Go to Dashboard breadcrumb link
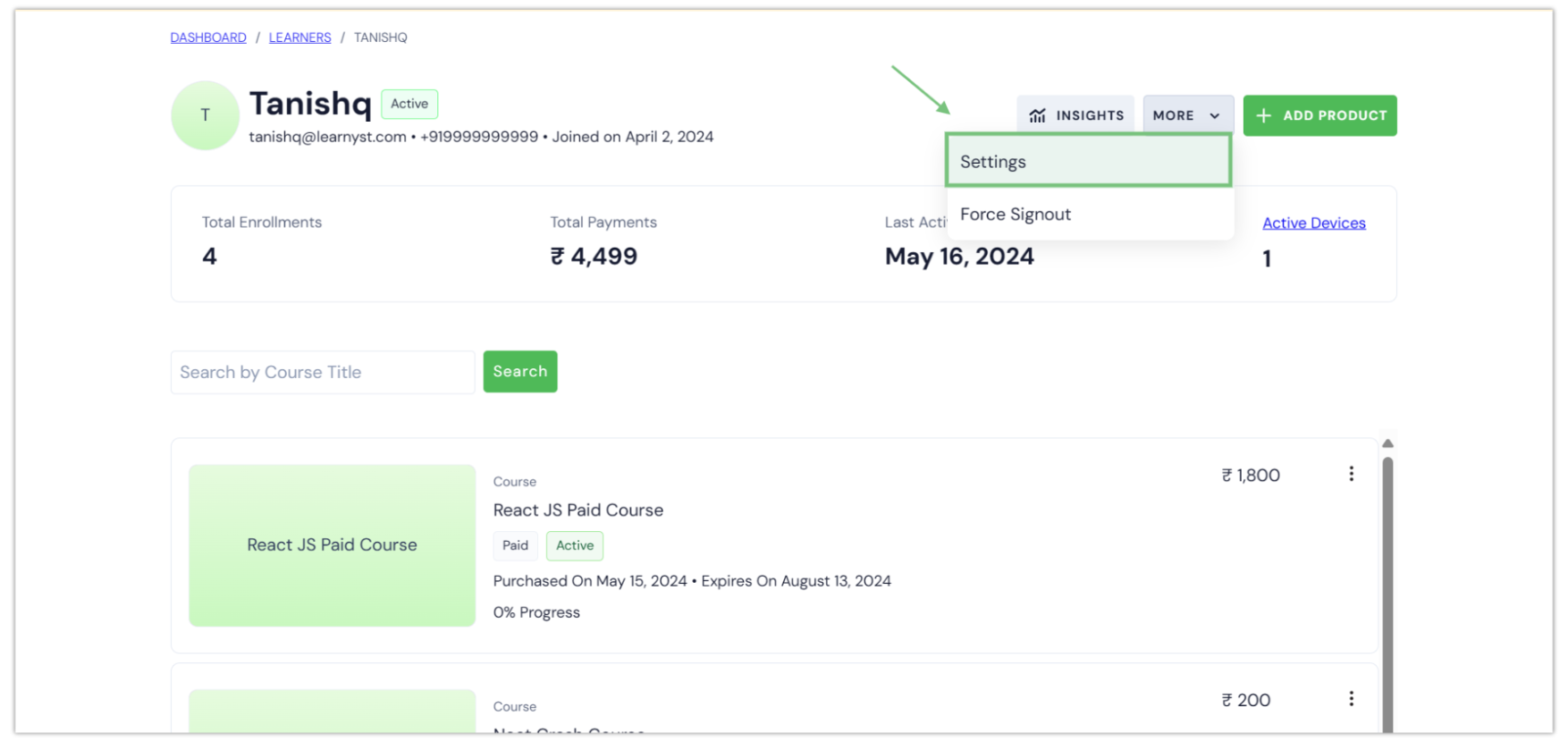The height and width of the screenshot is (742, 1568). (x=208, y=38)
